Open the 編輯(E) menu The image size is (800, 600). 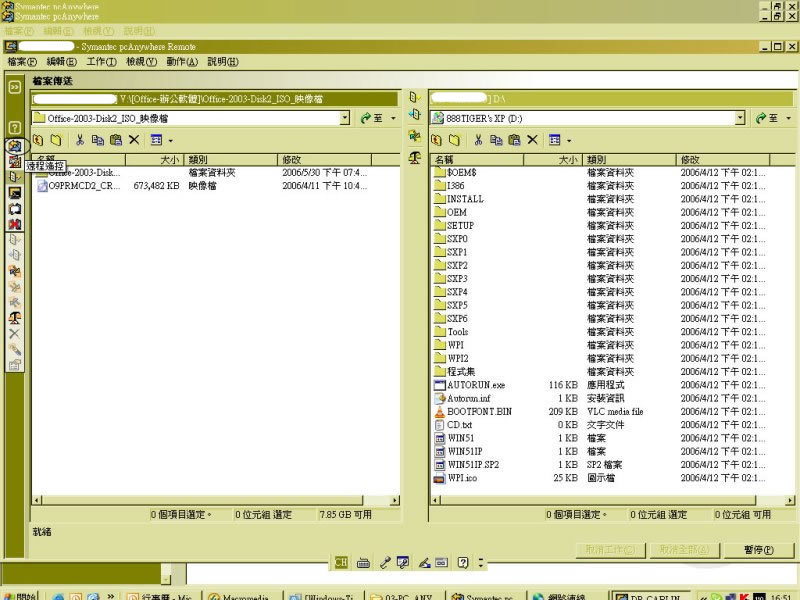62,62
